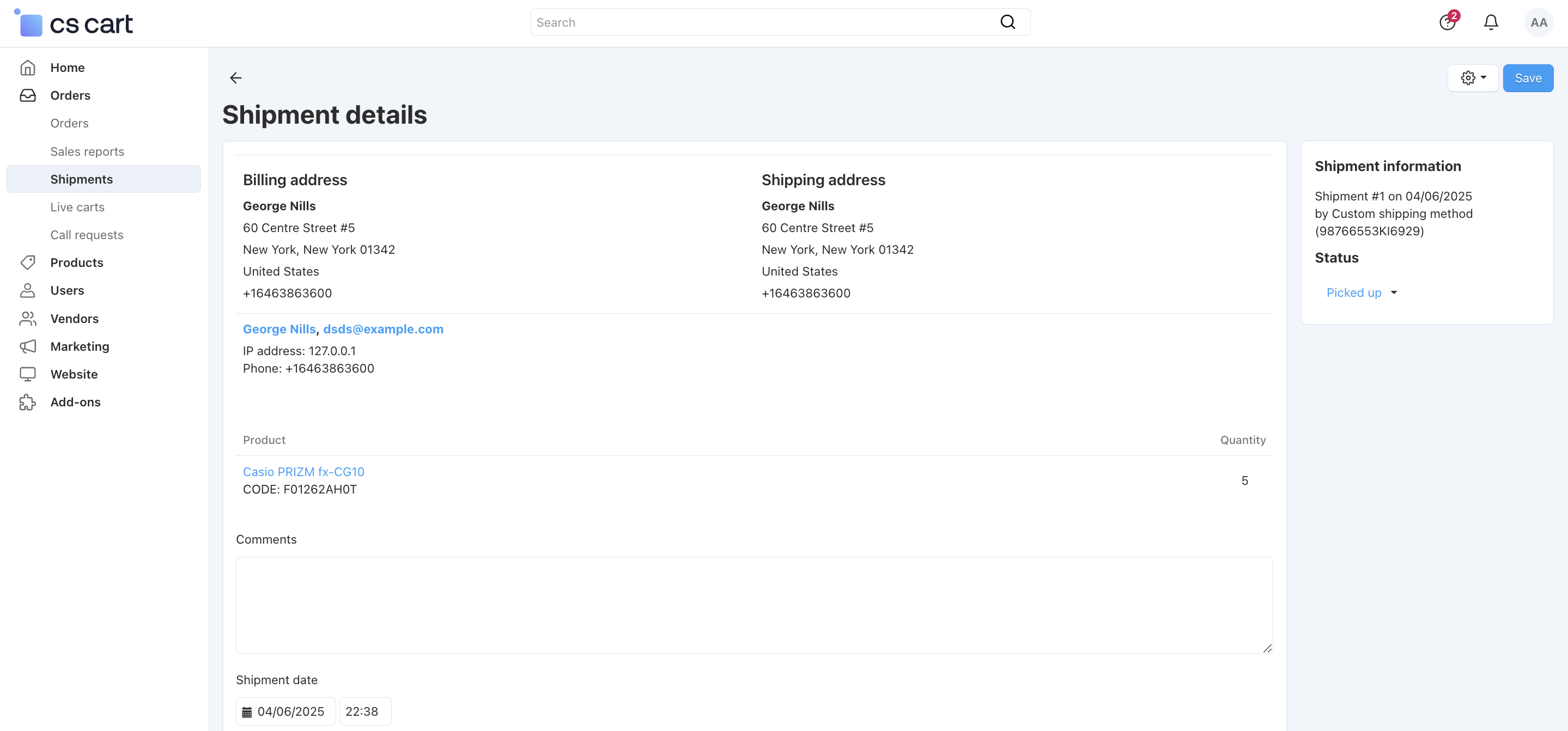Open Live carts

point(77,207)
